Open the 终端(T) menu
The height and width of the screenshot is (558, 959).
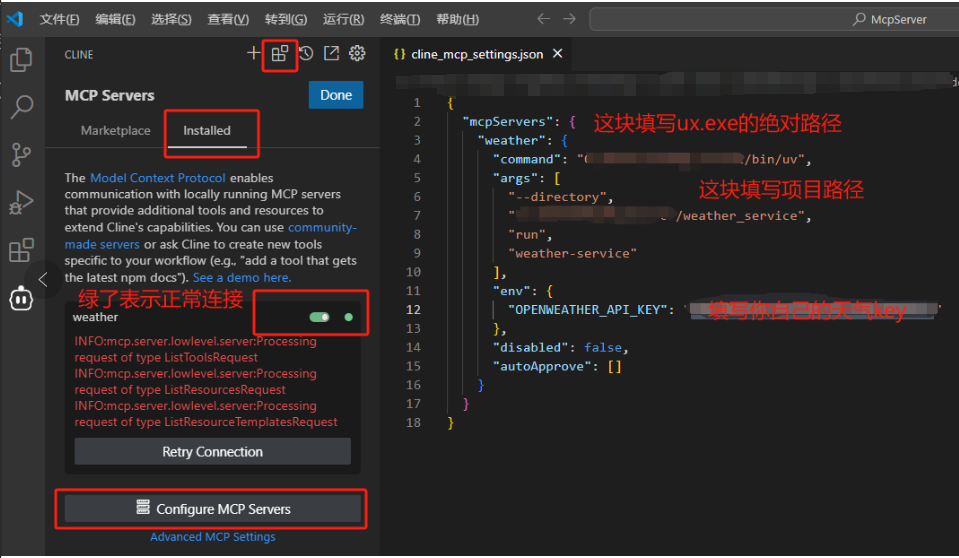[399, 20]
